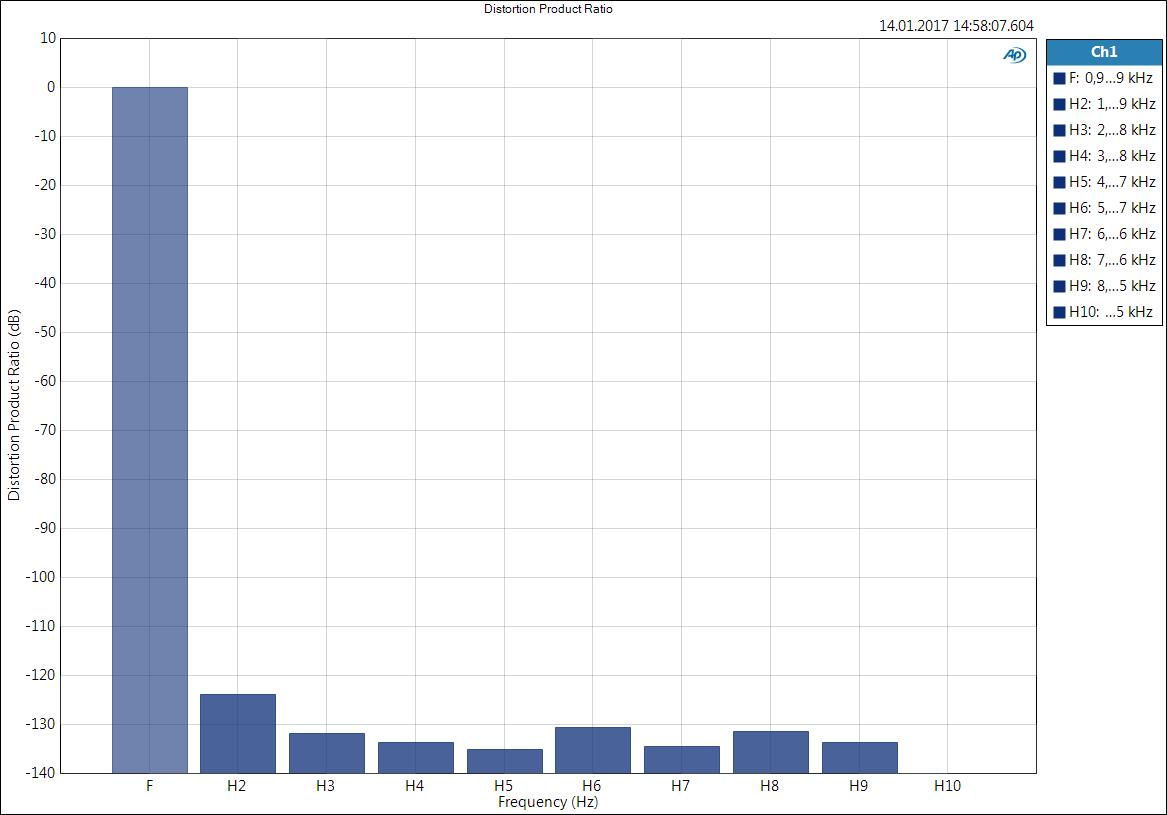Click the H9 harmonic bar
This screenshot has width=1167, height=815.
860,758
